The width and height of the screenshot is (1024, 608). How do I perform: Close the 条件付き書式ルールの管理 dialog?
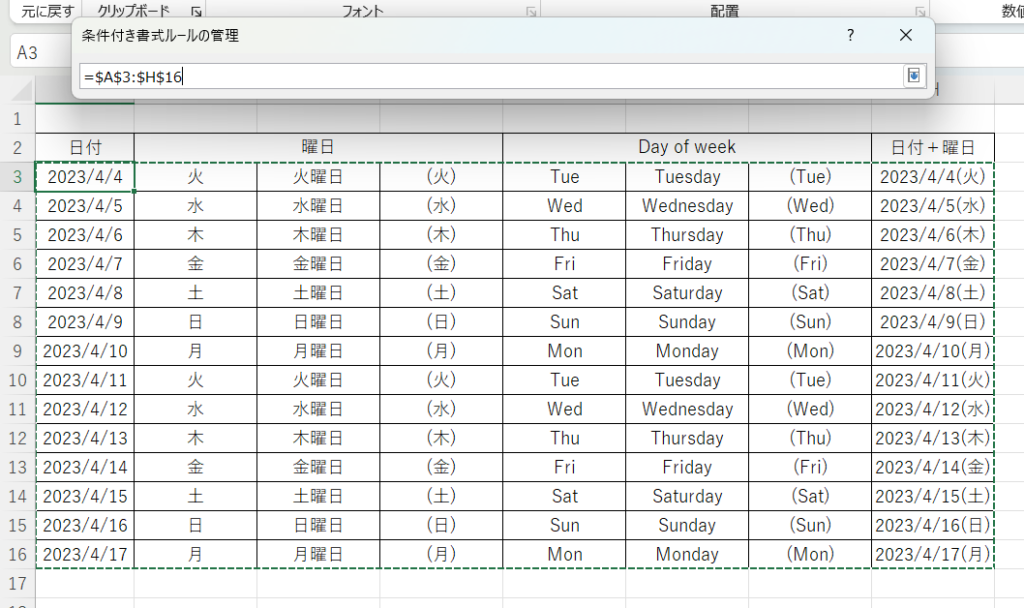click(x=906, y=35)
